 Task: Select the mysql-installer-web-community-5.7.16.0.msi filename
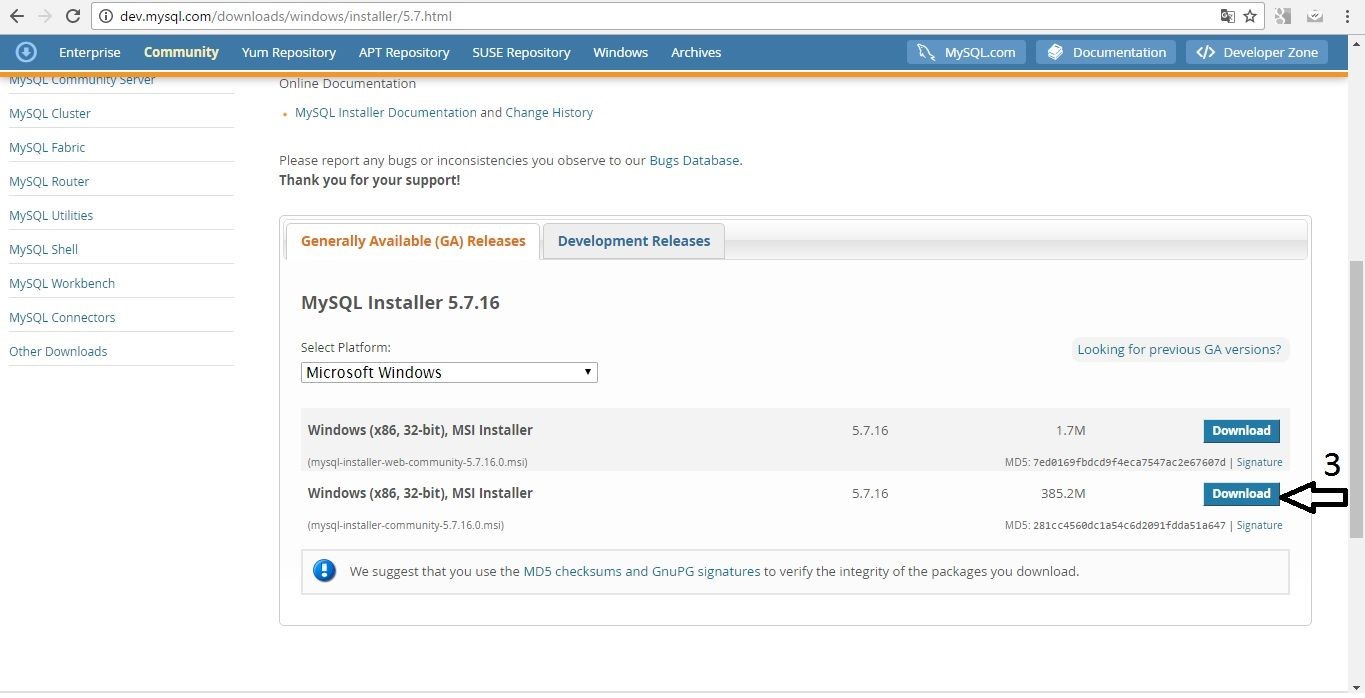point(417,462)
